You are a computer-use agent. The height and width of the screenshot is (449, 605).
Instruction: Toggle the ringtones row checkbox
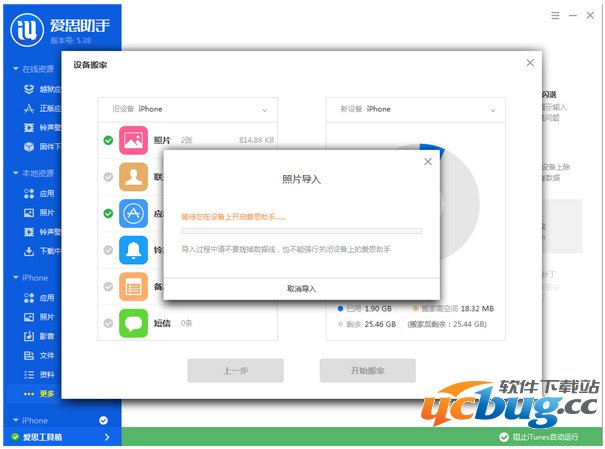tap(108, 250)
